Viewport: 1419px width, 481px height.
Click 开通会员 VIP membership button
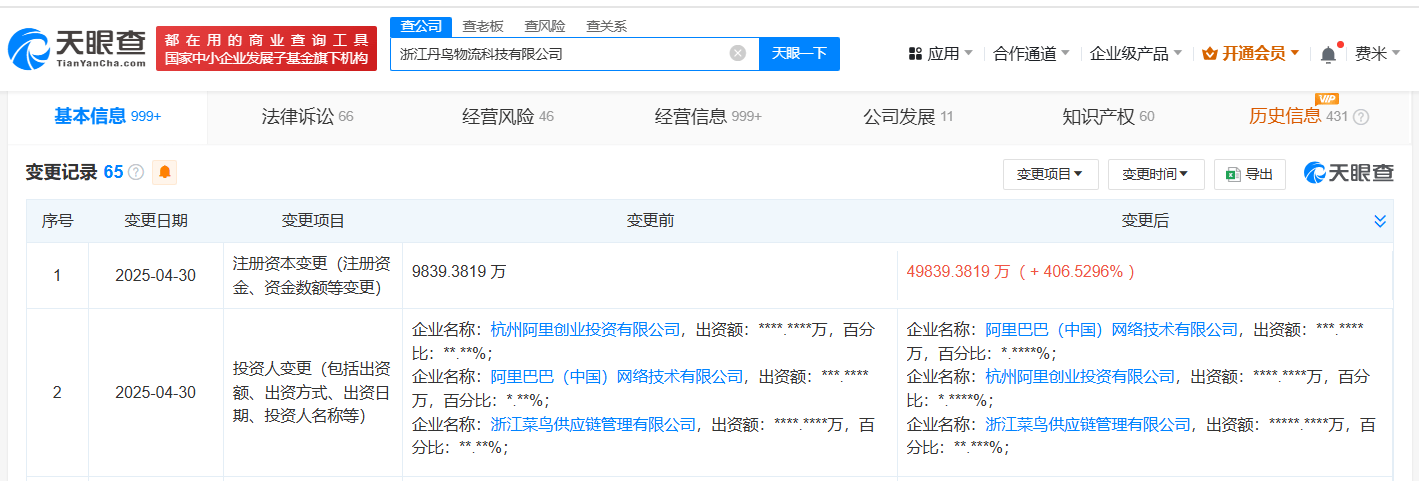pos(1250,54)
